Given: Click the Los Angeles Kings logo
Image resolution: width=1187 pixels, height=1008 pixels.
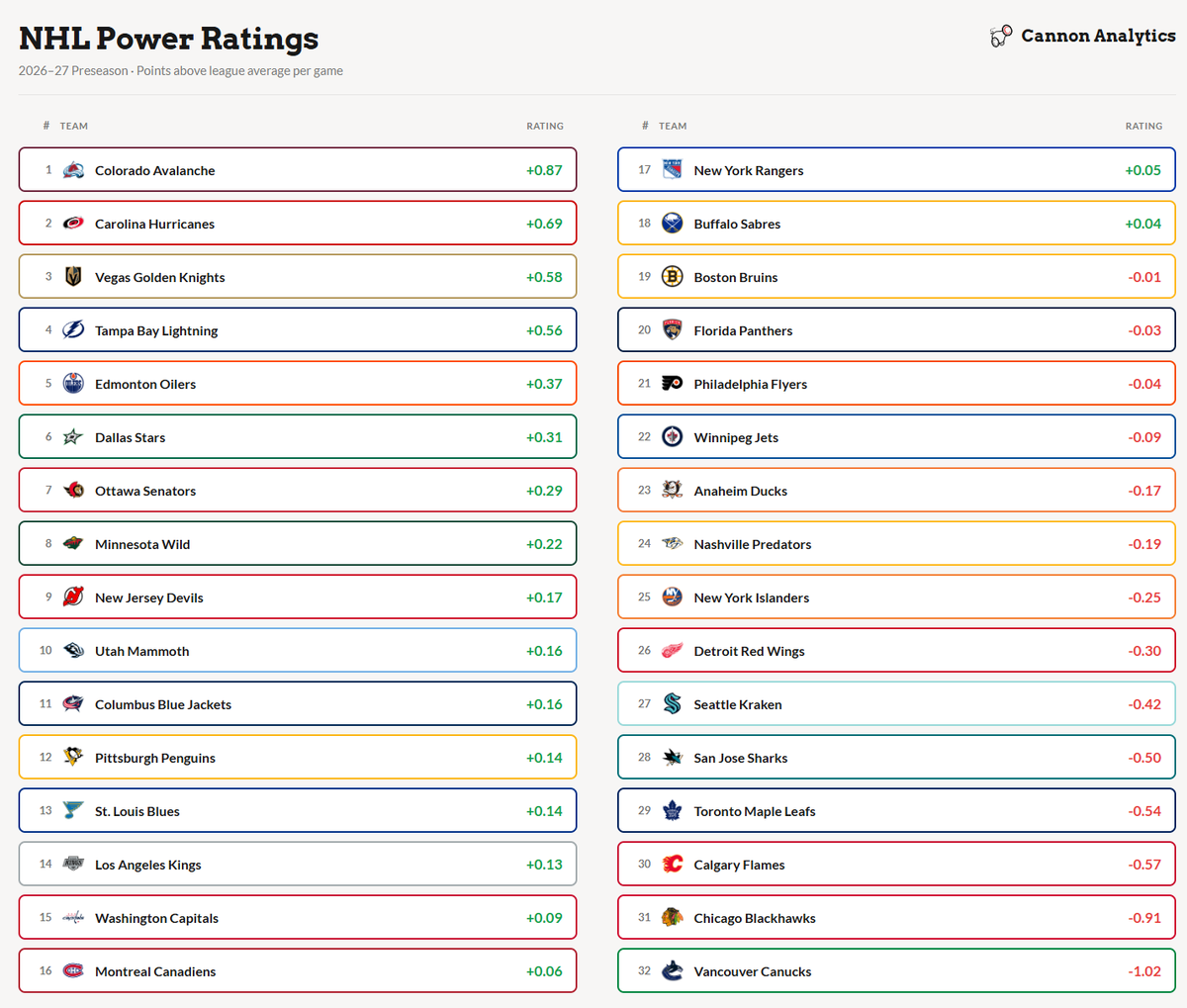Looking at the screenshot, I should (x=73, y=865).
